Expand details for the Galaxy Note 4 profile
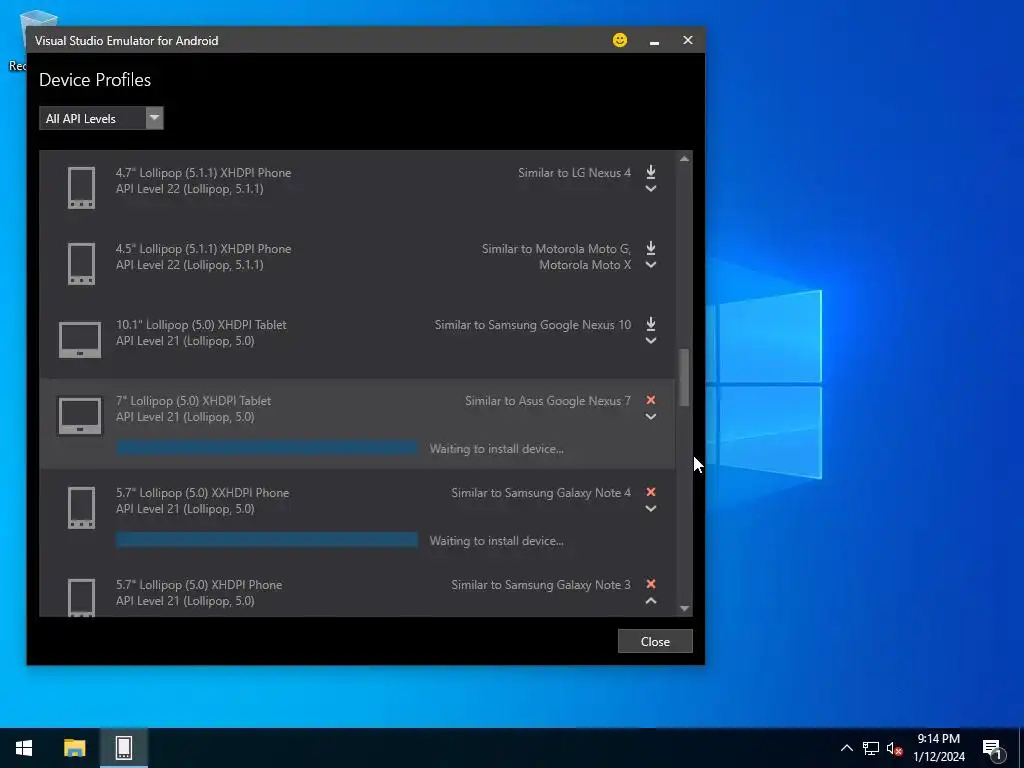 point(650,509)
